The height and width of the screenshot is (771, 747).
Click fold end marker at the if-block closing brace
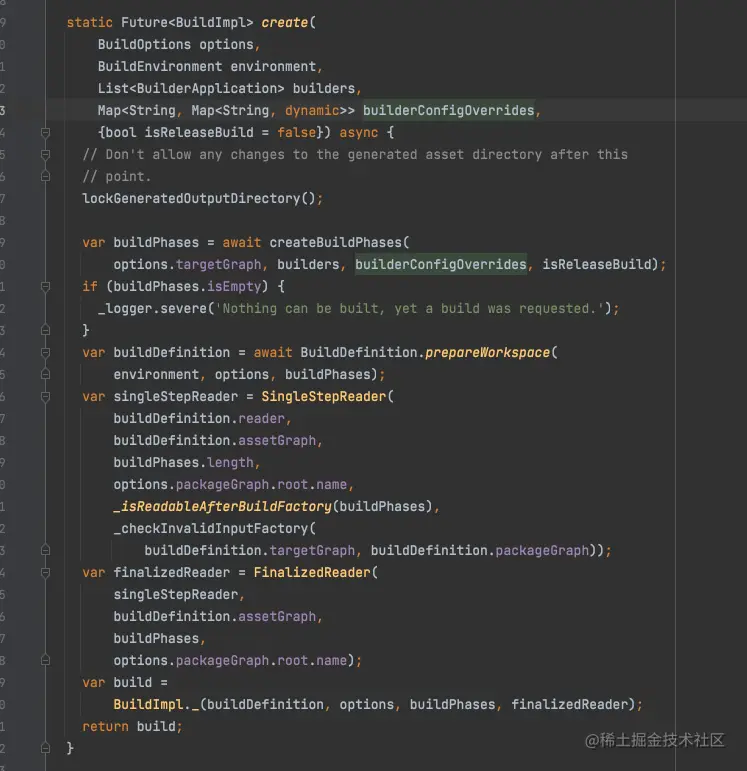(x=45, y=330)
